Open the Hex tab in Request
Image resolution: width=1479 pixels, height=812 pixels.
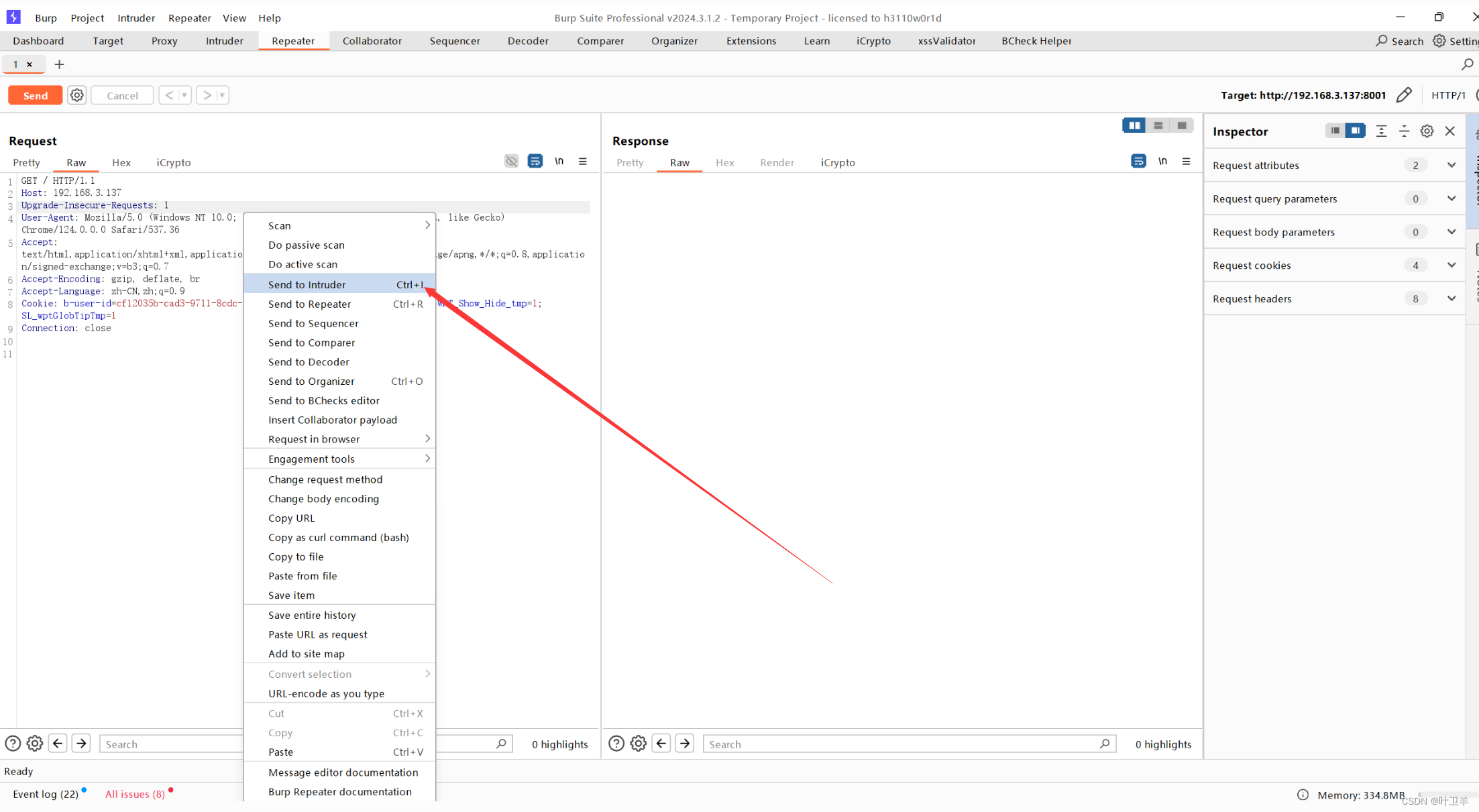pyautogui.click(x=121, y=162)
